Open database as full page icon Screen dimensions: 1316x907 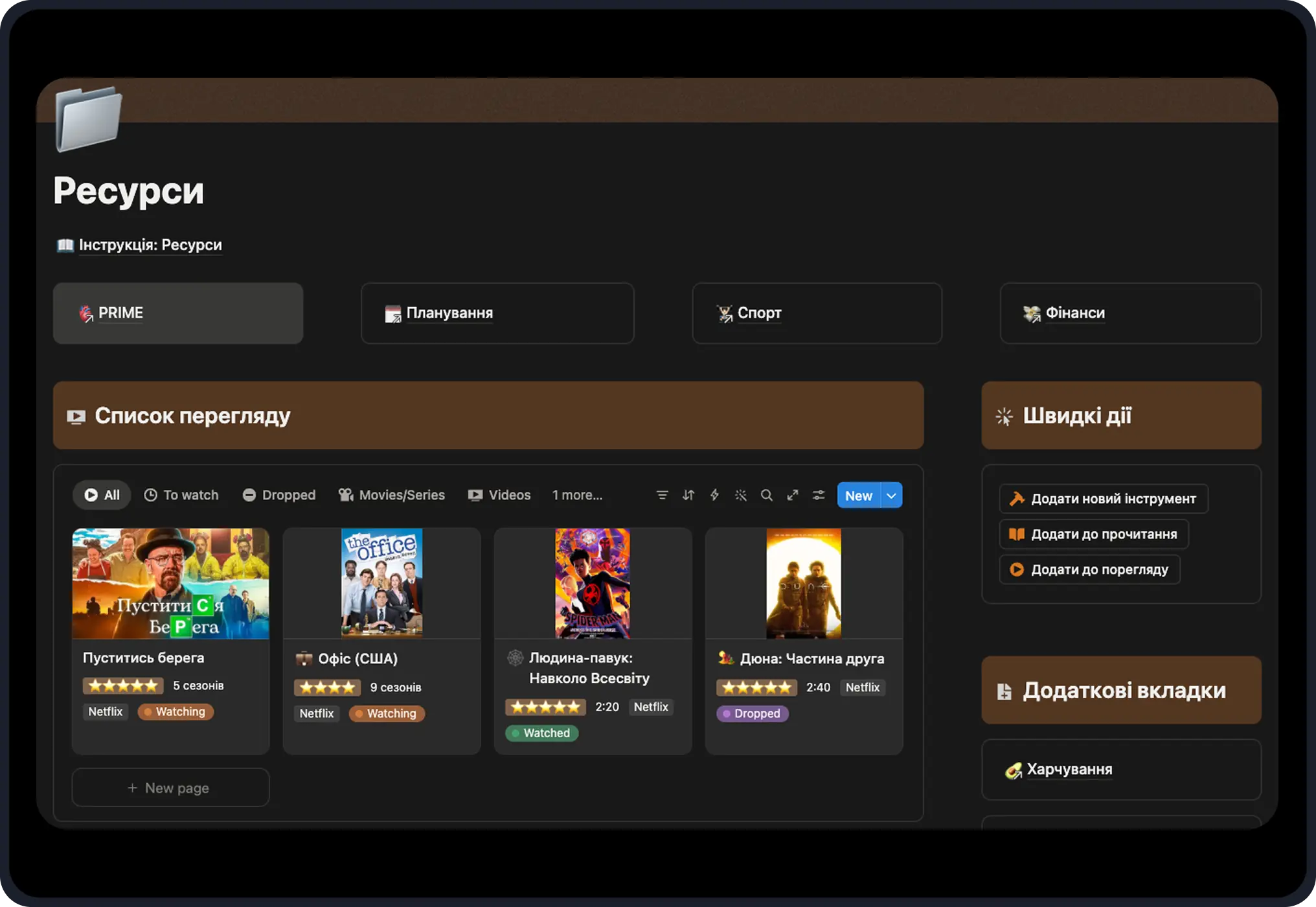tap(793, 495)
